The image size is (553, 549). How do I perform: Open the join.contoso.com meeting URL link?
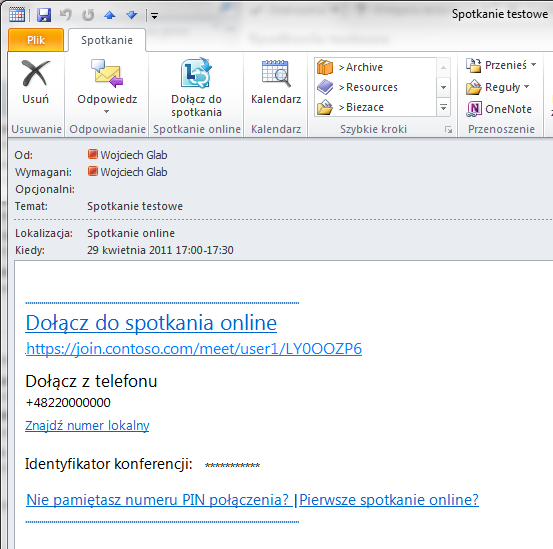tap(194, 349)
